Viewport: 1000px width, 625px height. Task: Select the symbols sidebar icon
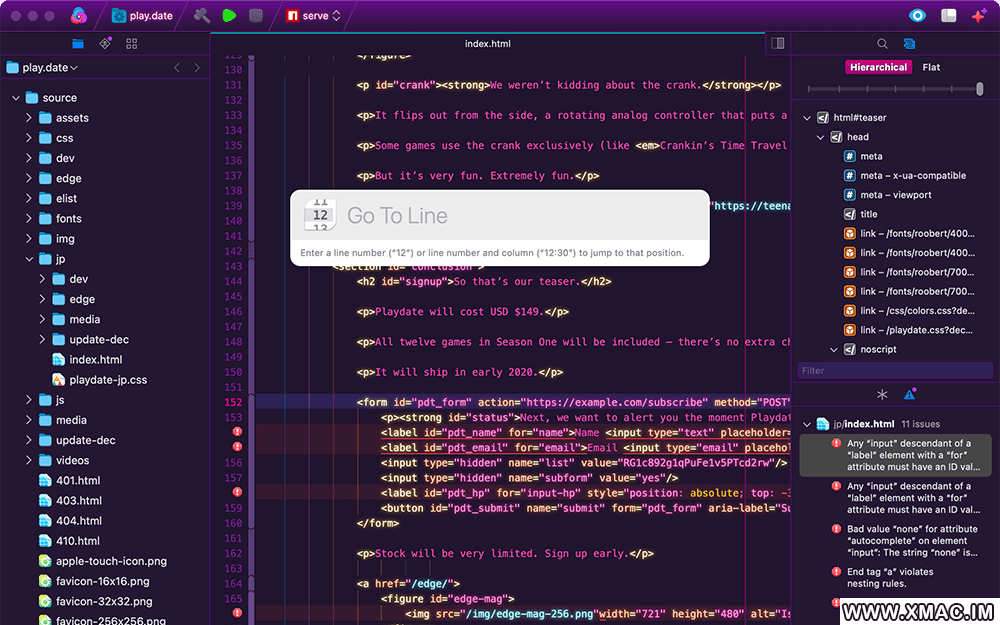pyautogui.click(x=909, y=43)
